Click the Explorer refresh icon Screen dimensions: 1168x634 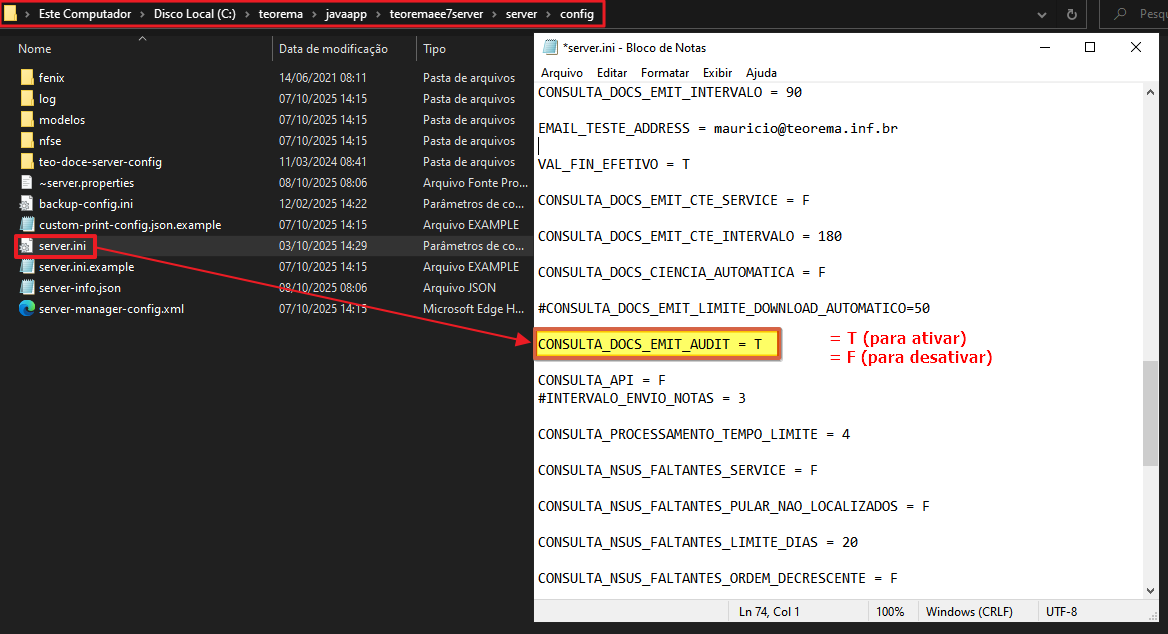click(x=1071, y=14)
